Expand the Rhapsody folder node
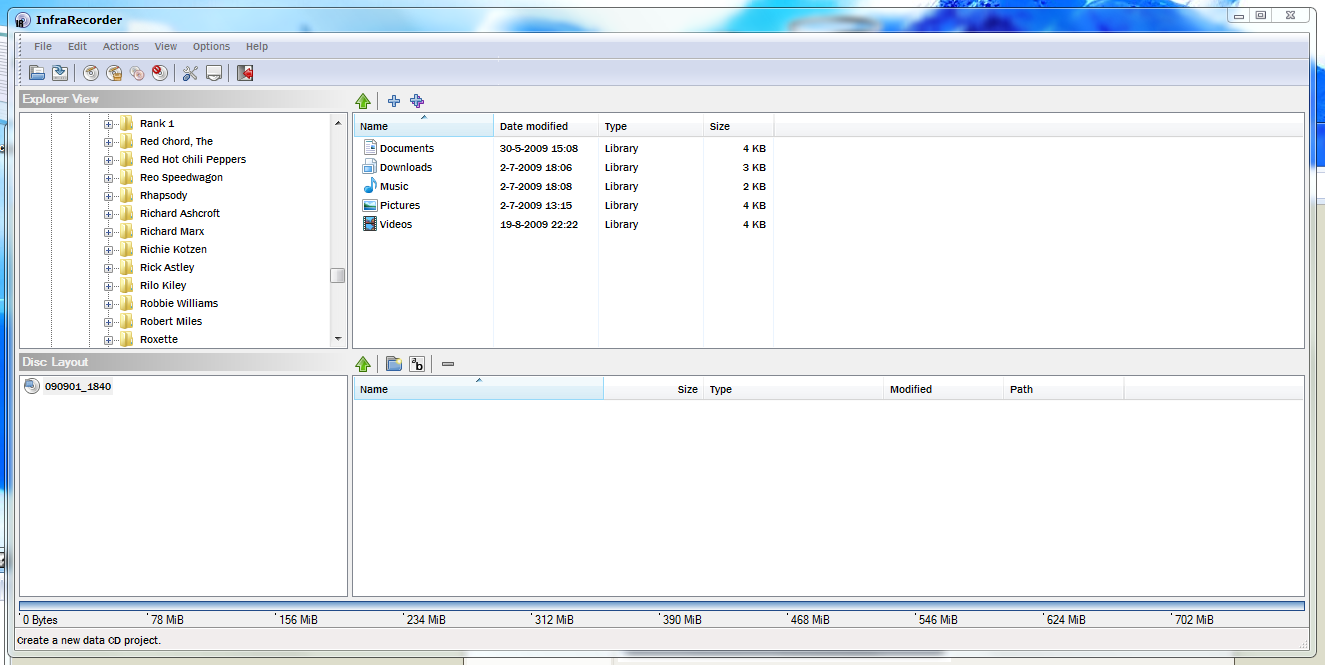 [109, 196]
